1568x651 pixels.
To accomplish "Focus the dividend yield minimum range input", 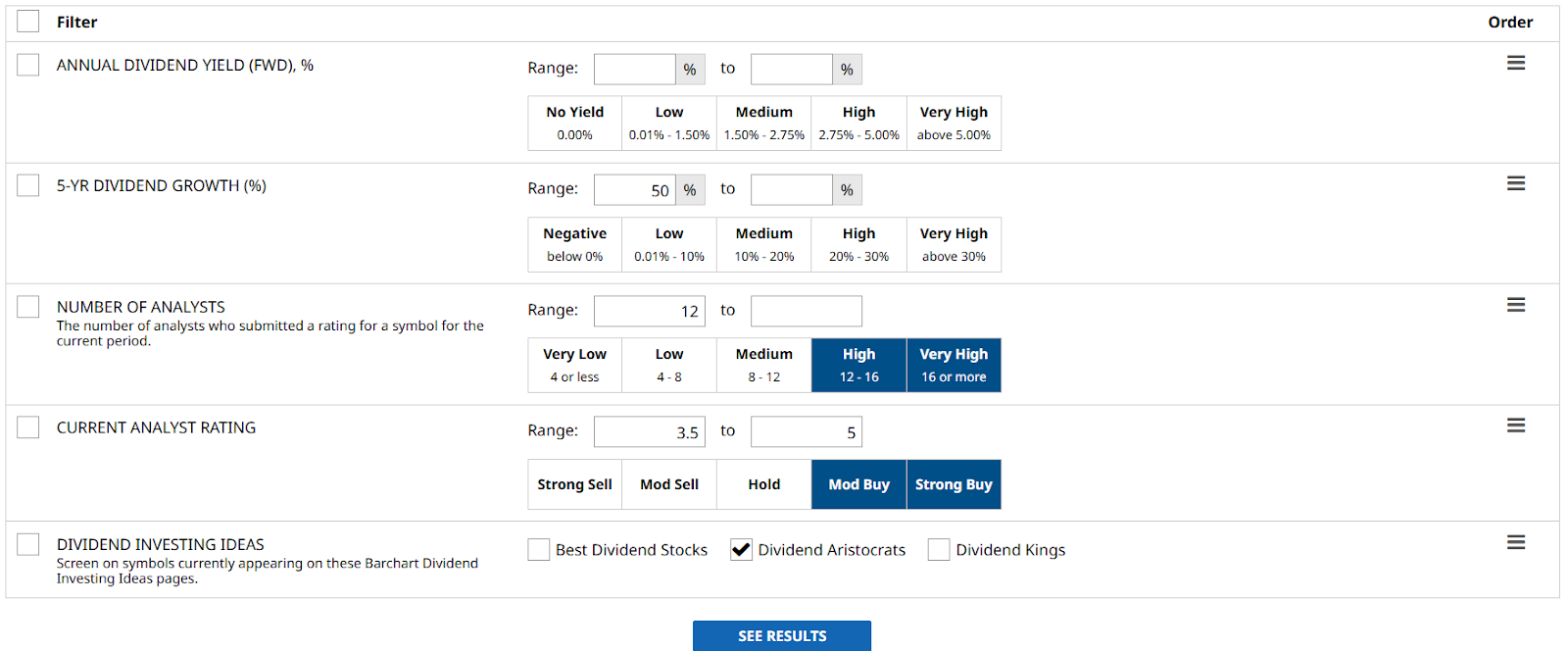I will 635,70.
